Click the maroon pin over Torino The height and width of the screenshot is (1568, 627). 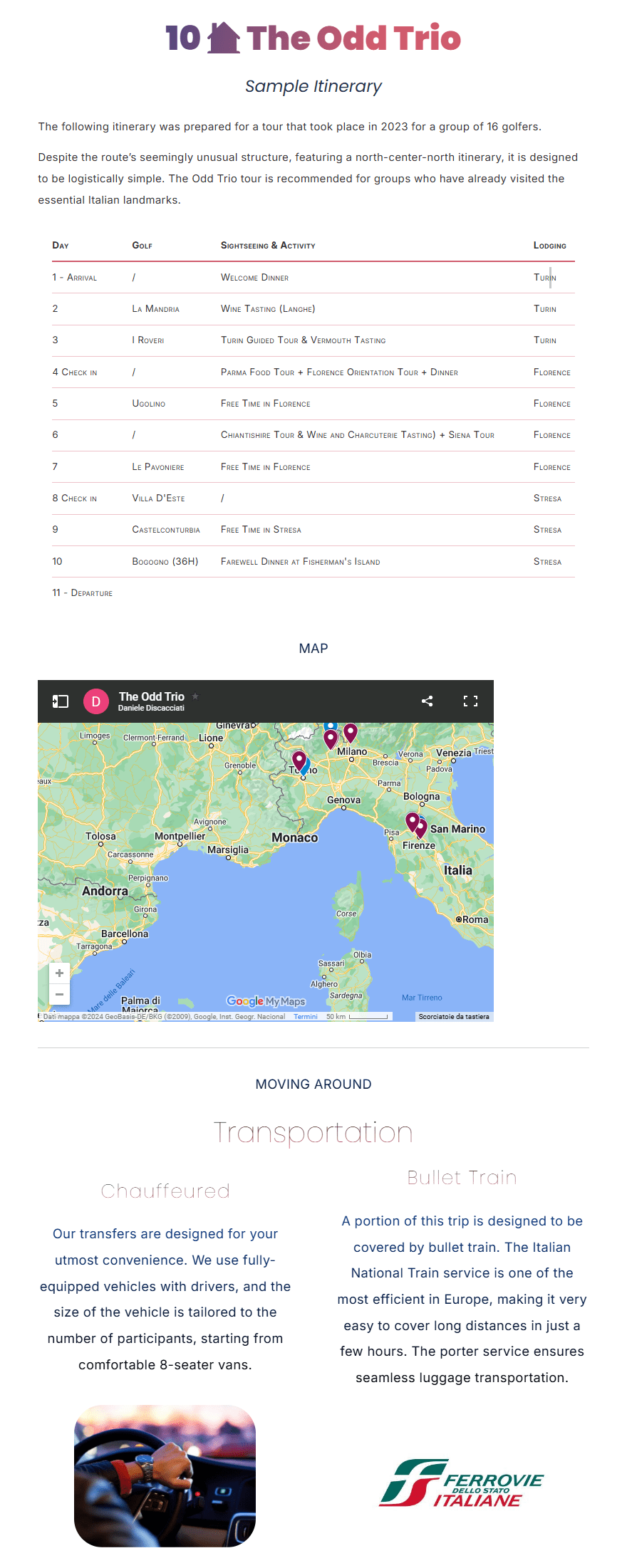coord(299,760)
